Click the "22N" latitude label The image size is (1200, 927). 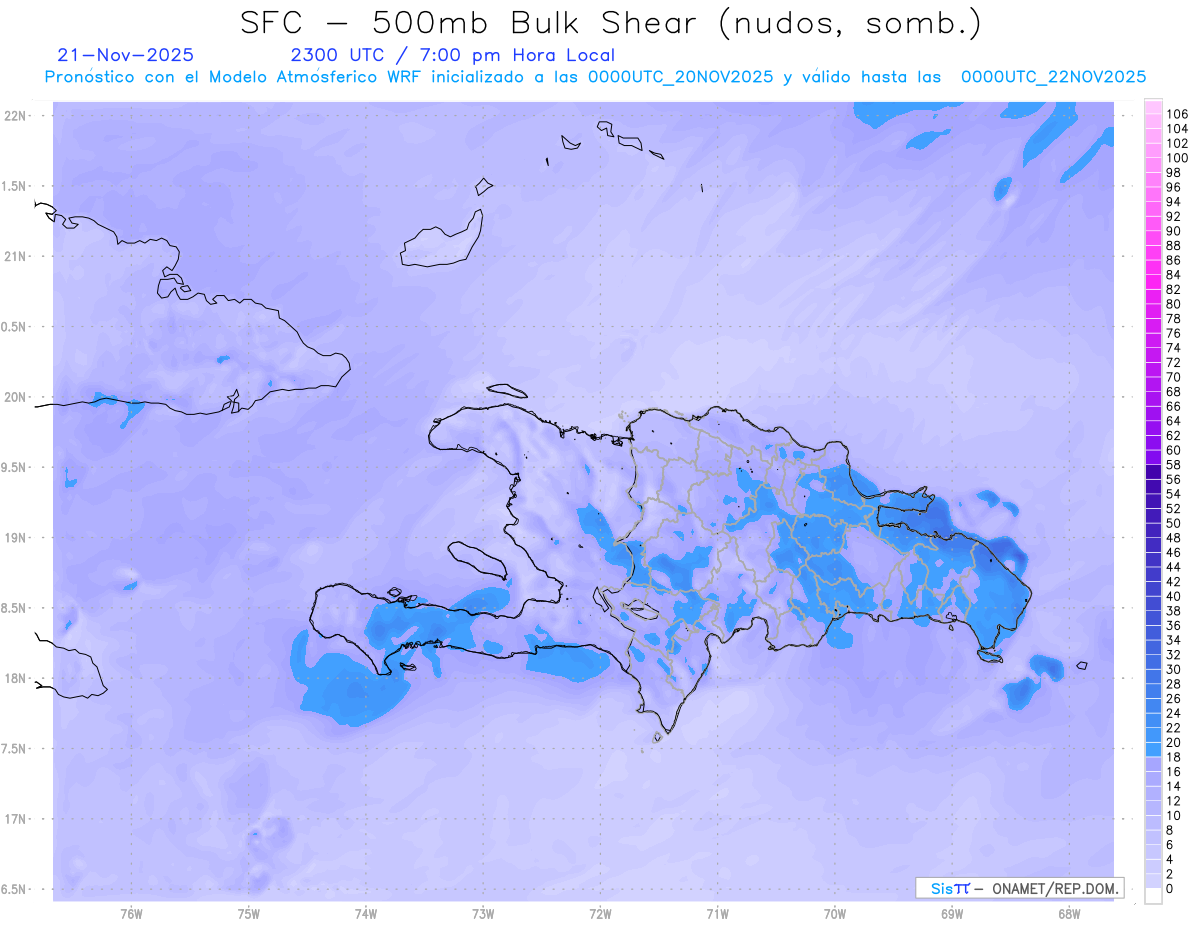tap(15, 116)
